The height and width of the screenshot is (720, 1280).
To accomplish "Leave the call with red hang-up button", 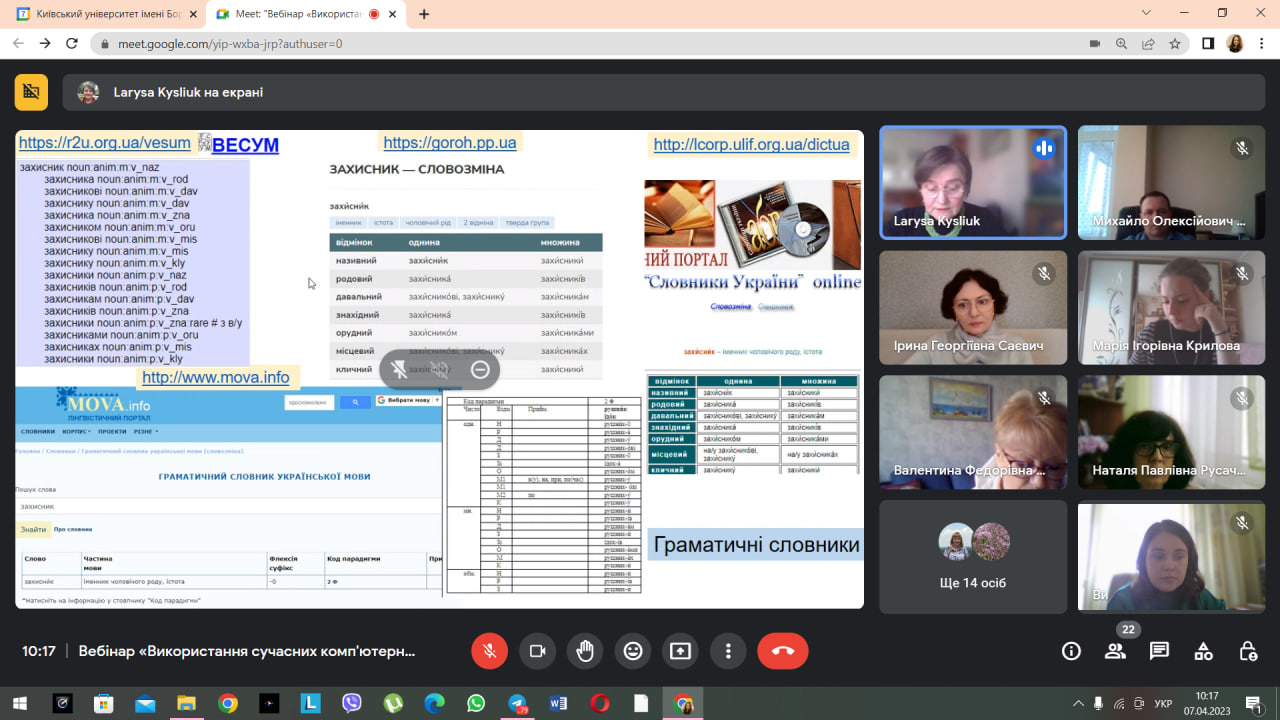I will click(x=782, y=651).
